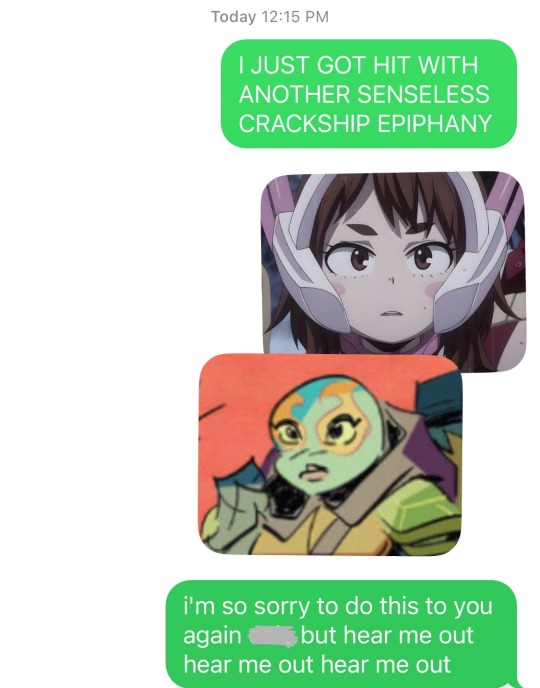The image size is (540, 688).
Task: Click the '12:15 PM' time text
Action: [295, 17]
